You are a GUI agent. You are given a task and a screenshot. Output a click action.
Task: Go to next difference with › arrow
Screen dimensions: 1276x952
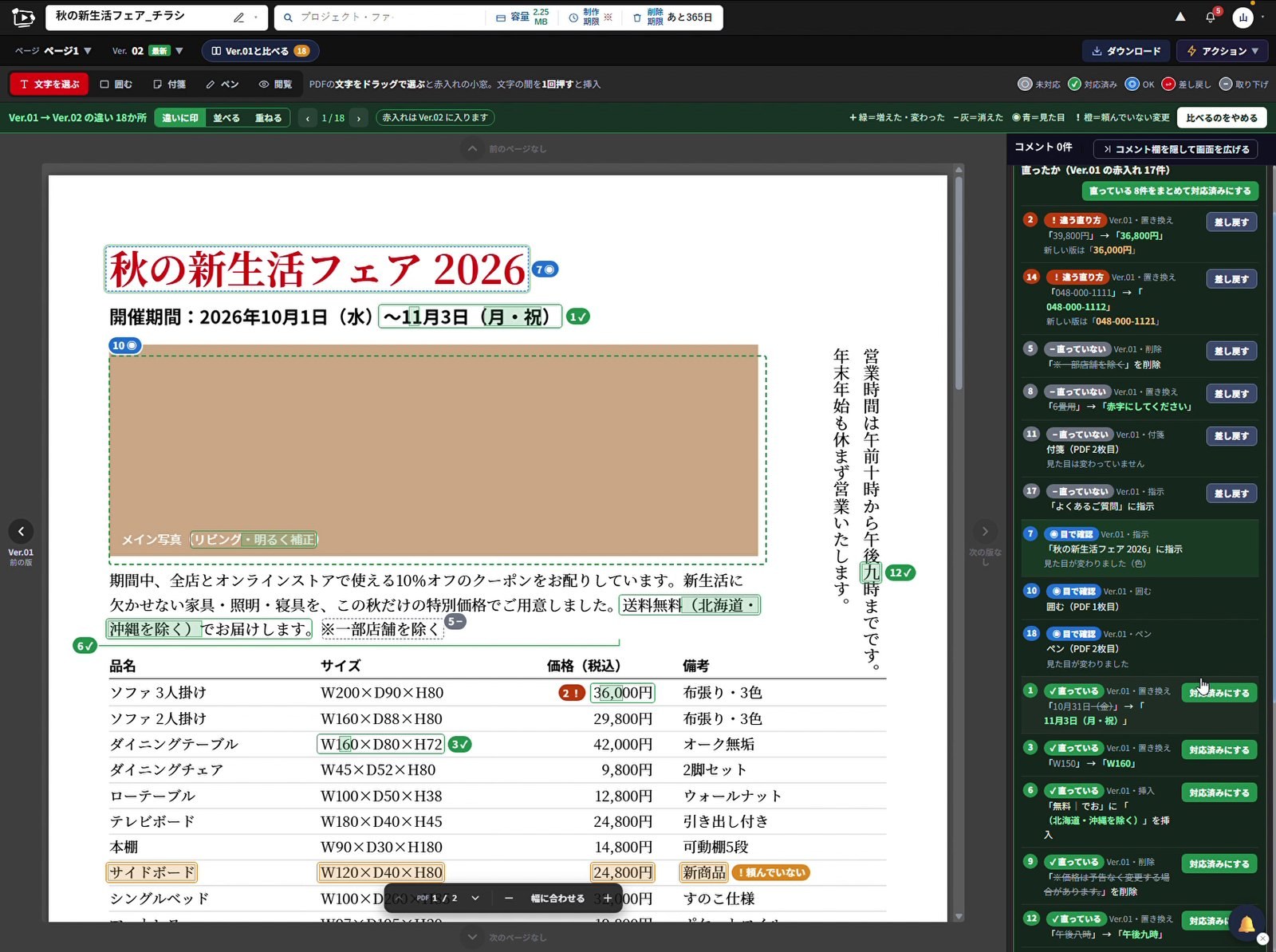[x=359, y=118]
